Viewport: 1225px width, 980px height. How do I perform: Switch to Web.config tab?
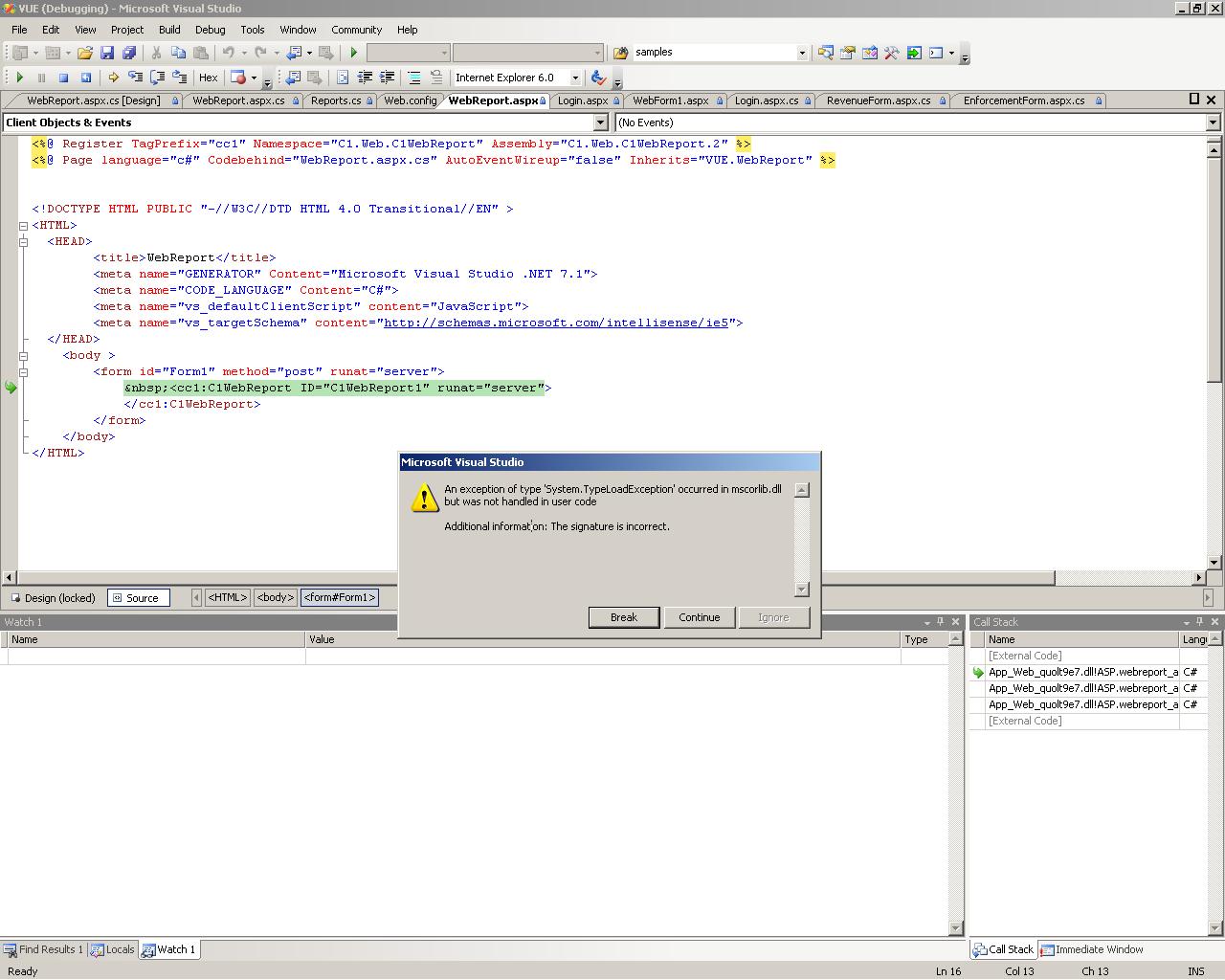tap(411, 100)
